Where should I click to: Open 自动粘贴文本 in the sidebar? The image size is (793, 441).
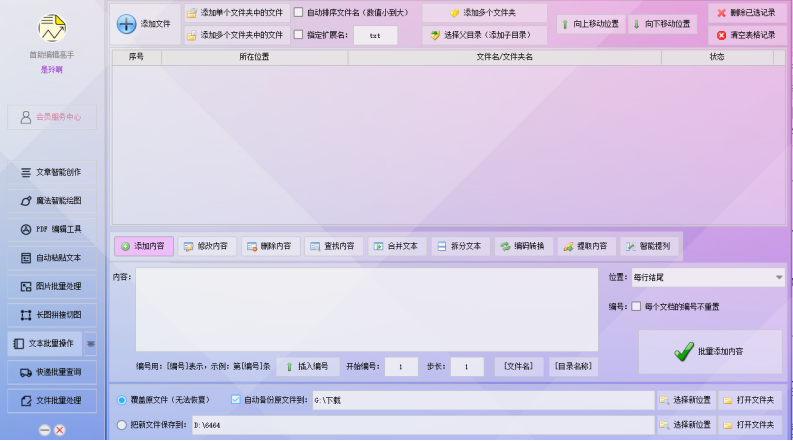(x=52, y=258)
